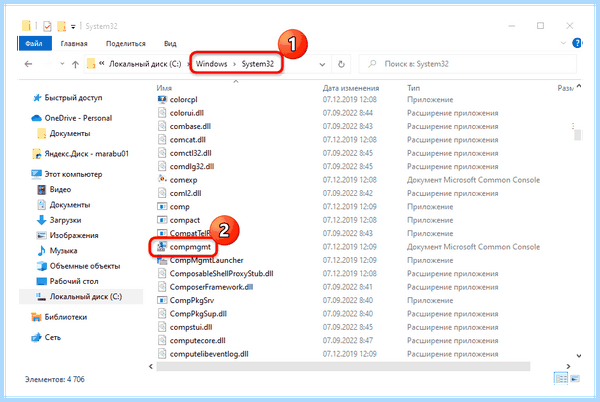
Task: Select comcat.dll file name
Action: pos(188,140)
